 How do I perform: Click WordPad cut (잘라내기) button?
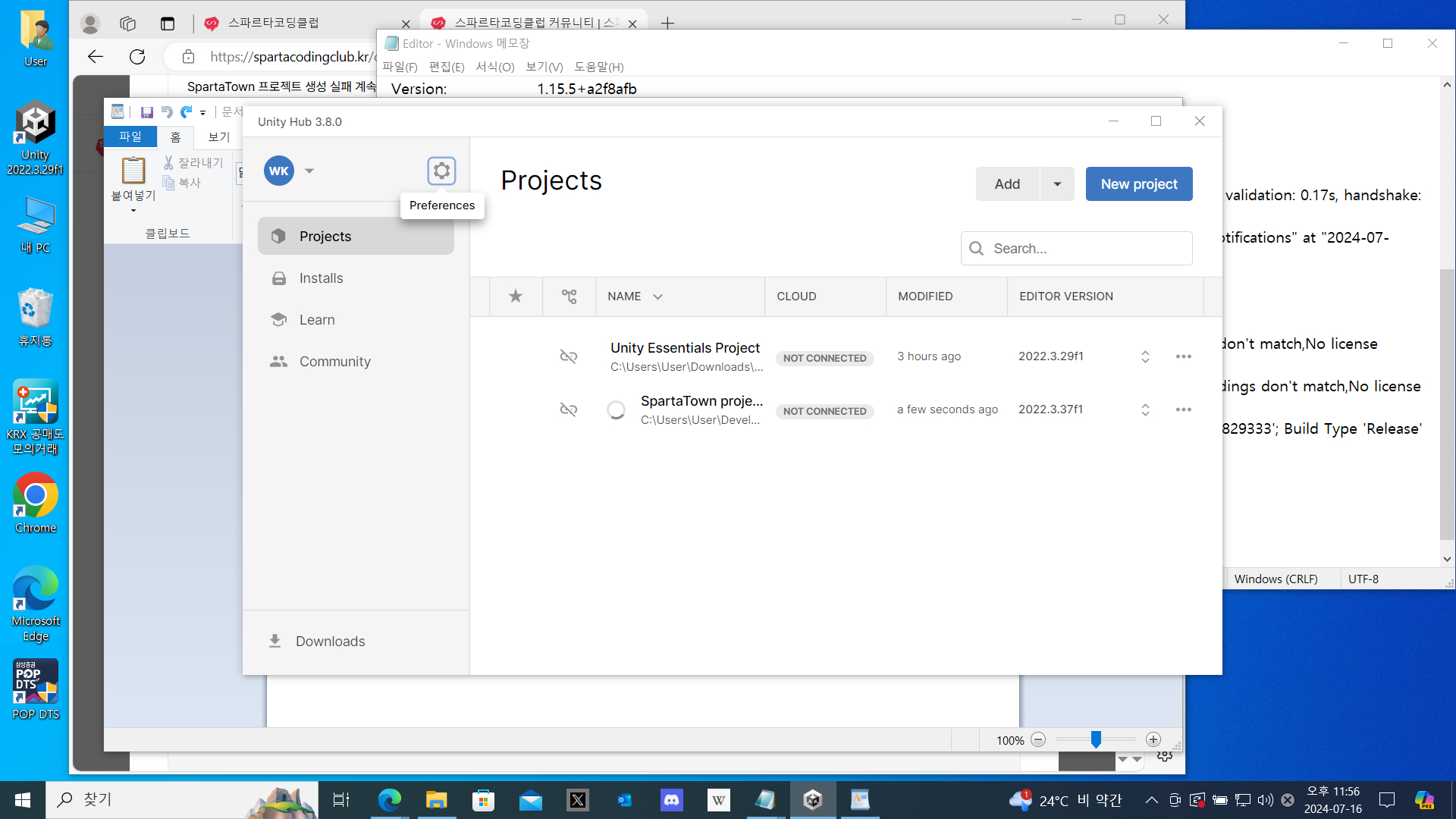point(193,163)
